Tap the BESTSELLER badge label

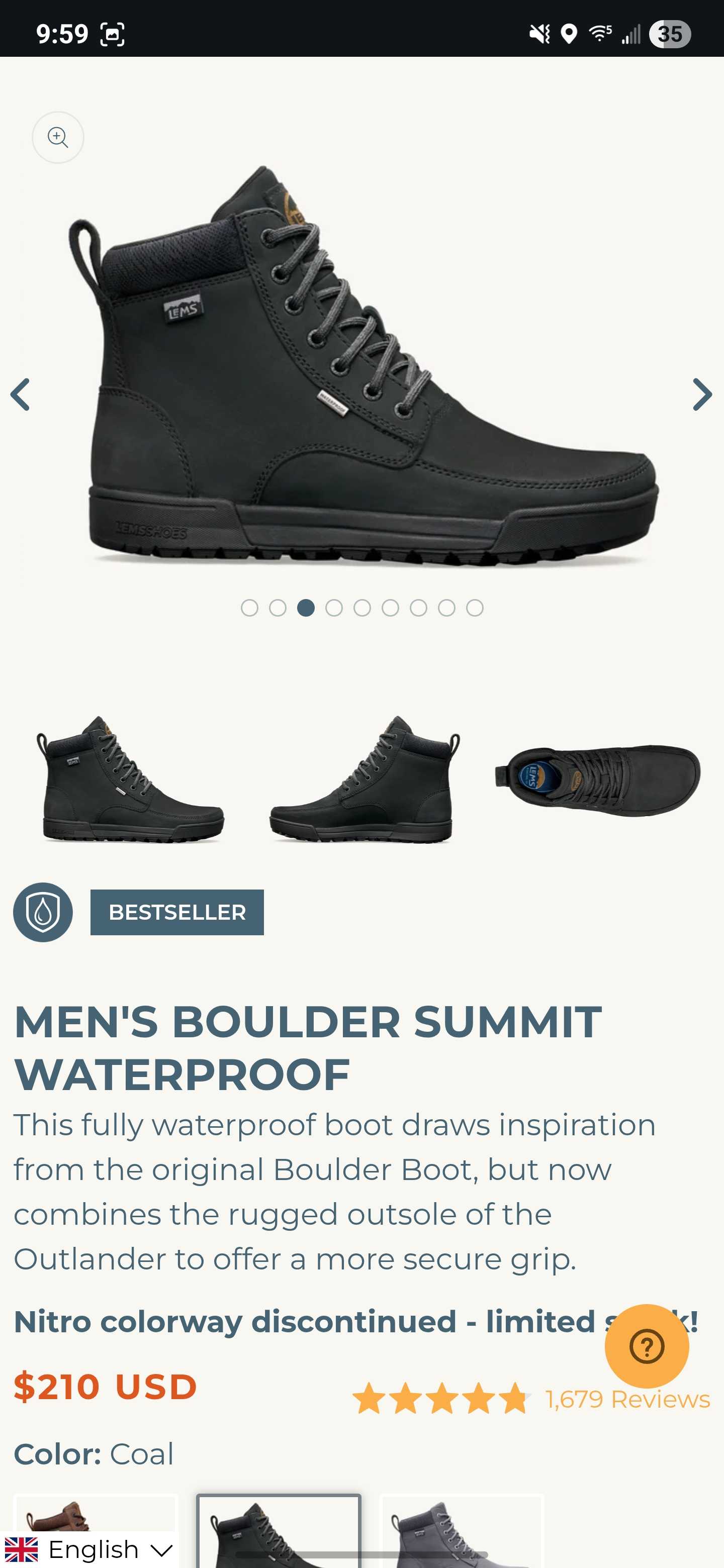point(177,912)
